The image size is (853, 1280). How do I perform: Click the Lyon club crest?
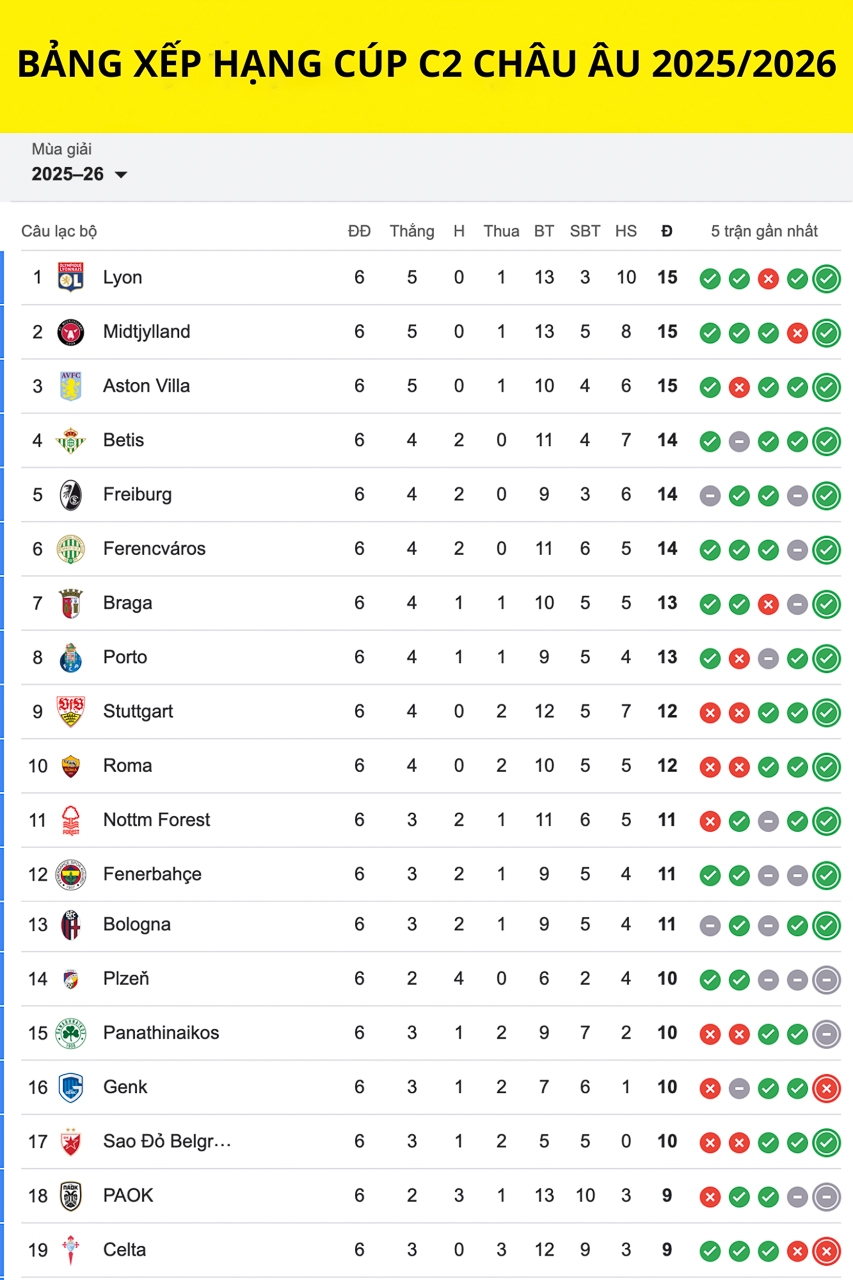[70, 277]
